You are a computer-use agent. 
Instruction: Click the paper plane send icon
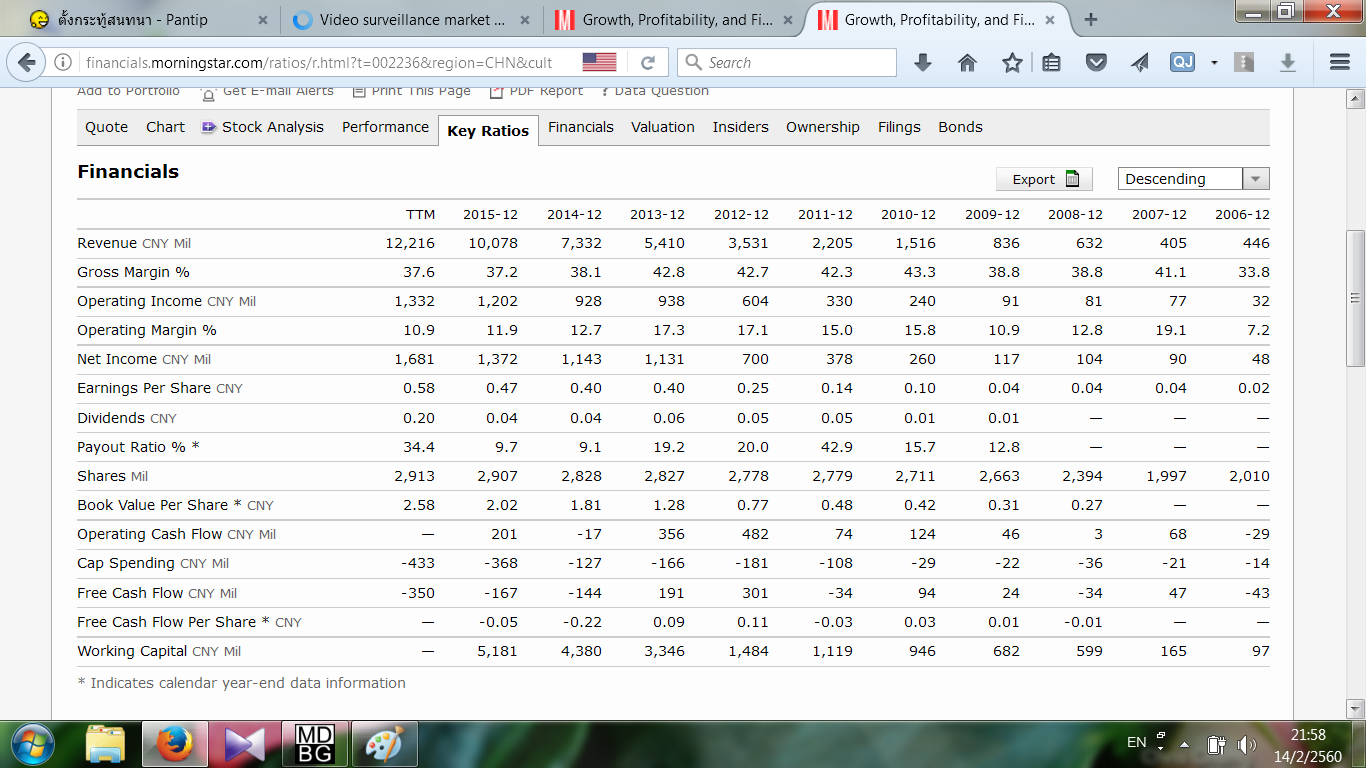pyautogui.click(x=1140, y=63)
